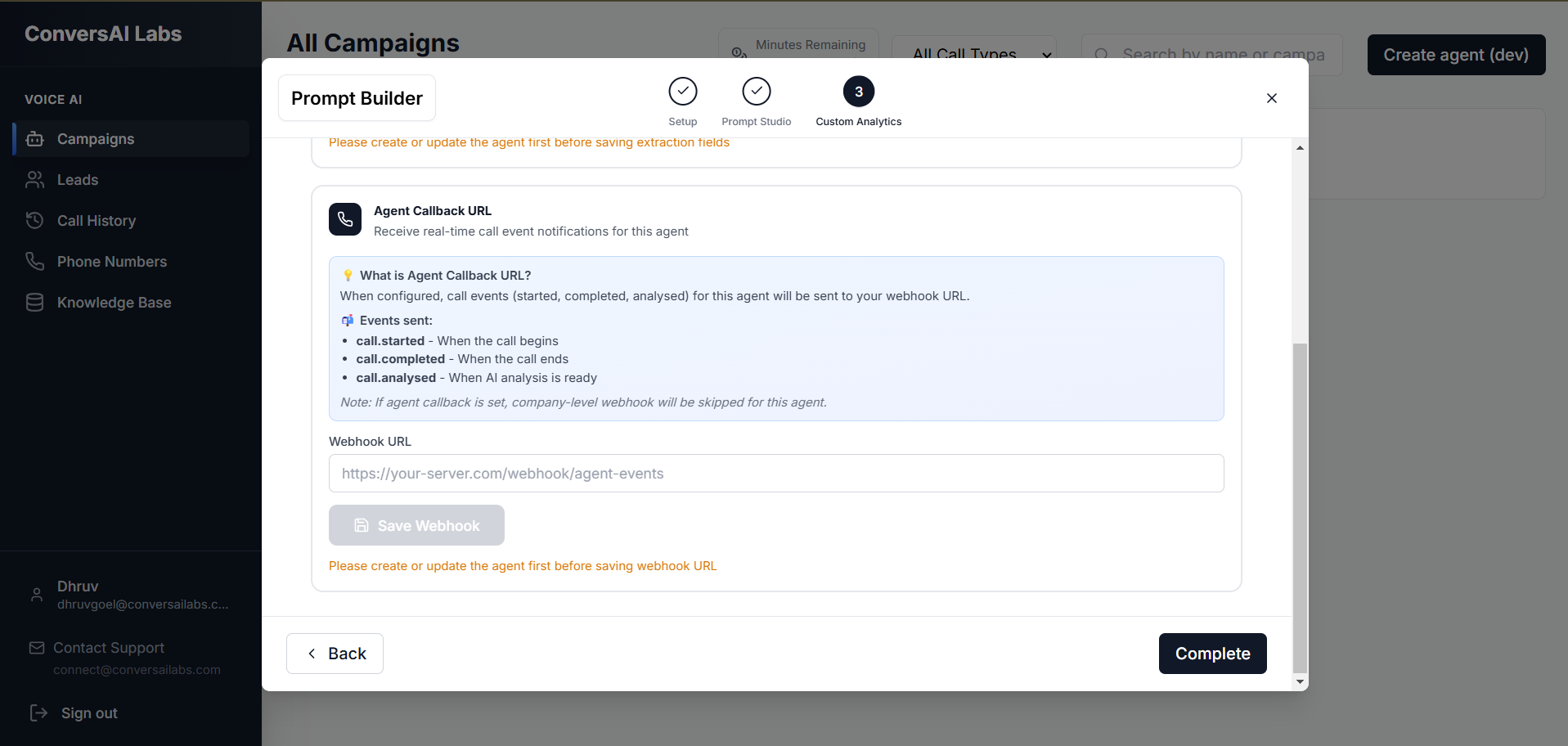Click the Sign out arrow icon
Viewport: 1568px width, 746px height.
[x=38, y=713]
